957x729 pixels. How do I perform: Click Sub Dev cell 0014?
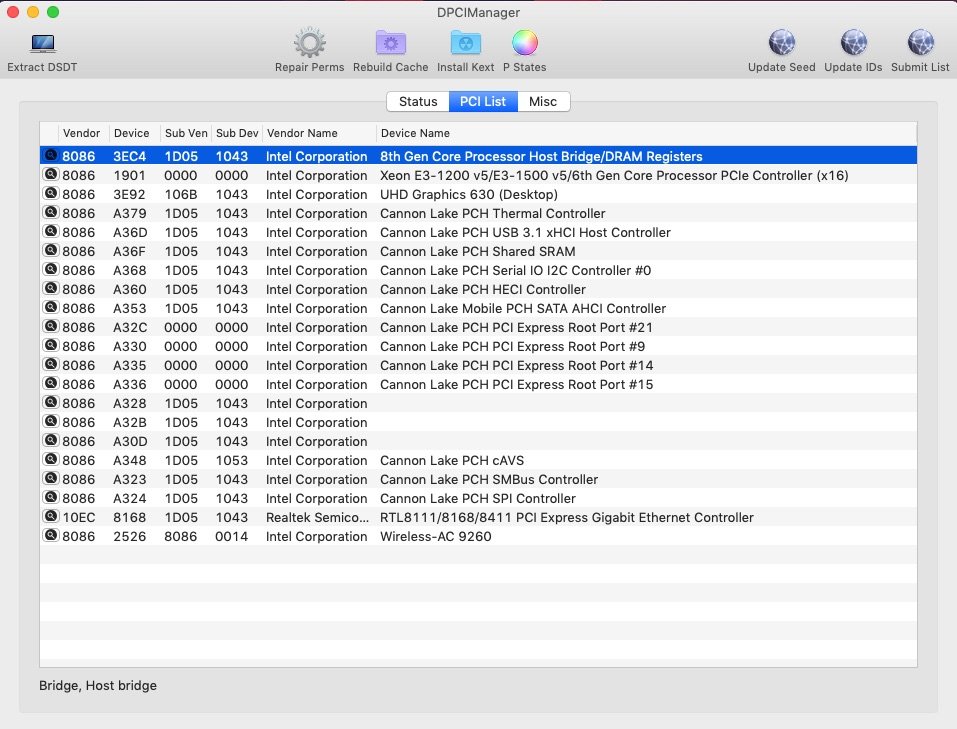pos(231,536)
